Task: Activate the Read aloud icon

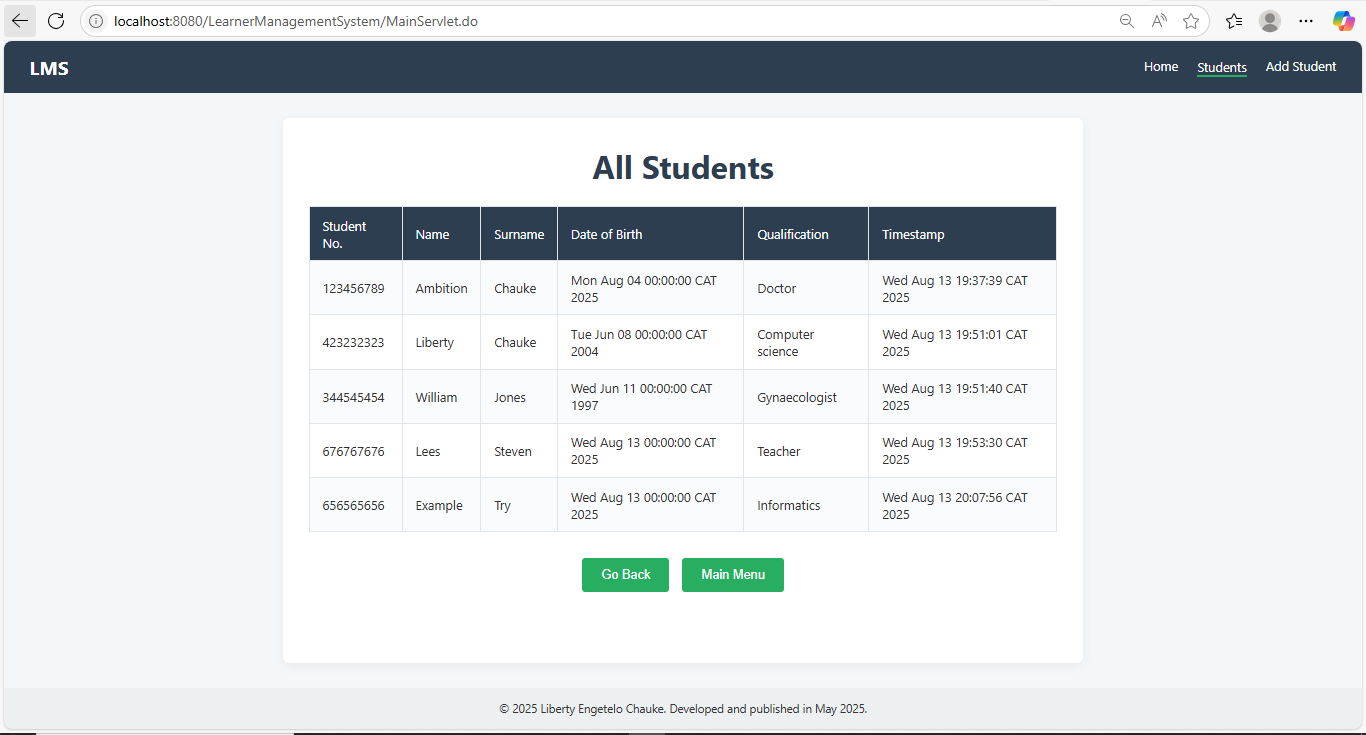Action: (1159, 21)
